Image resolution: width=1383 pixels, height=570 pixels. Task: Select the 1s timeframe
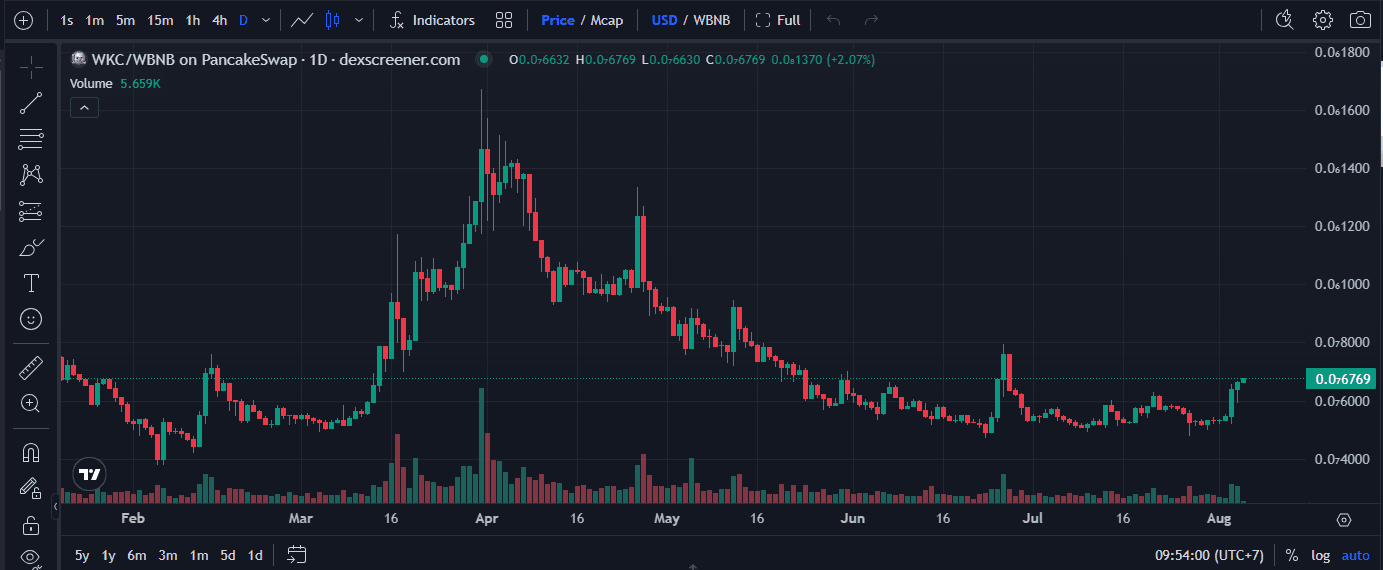66,20
